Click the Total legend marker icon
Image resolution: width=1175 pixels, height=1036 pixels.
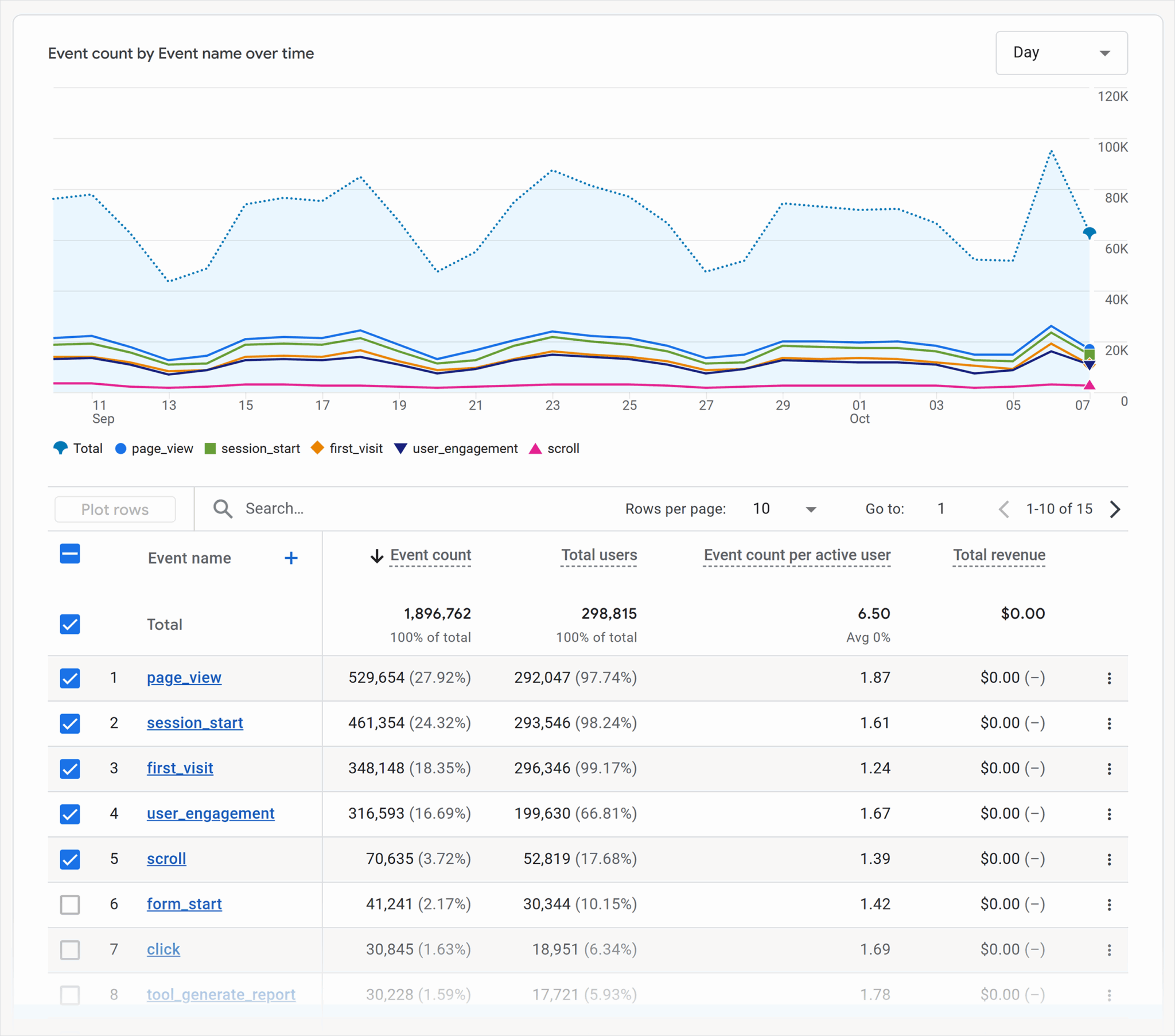[x=60, y=448]
